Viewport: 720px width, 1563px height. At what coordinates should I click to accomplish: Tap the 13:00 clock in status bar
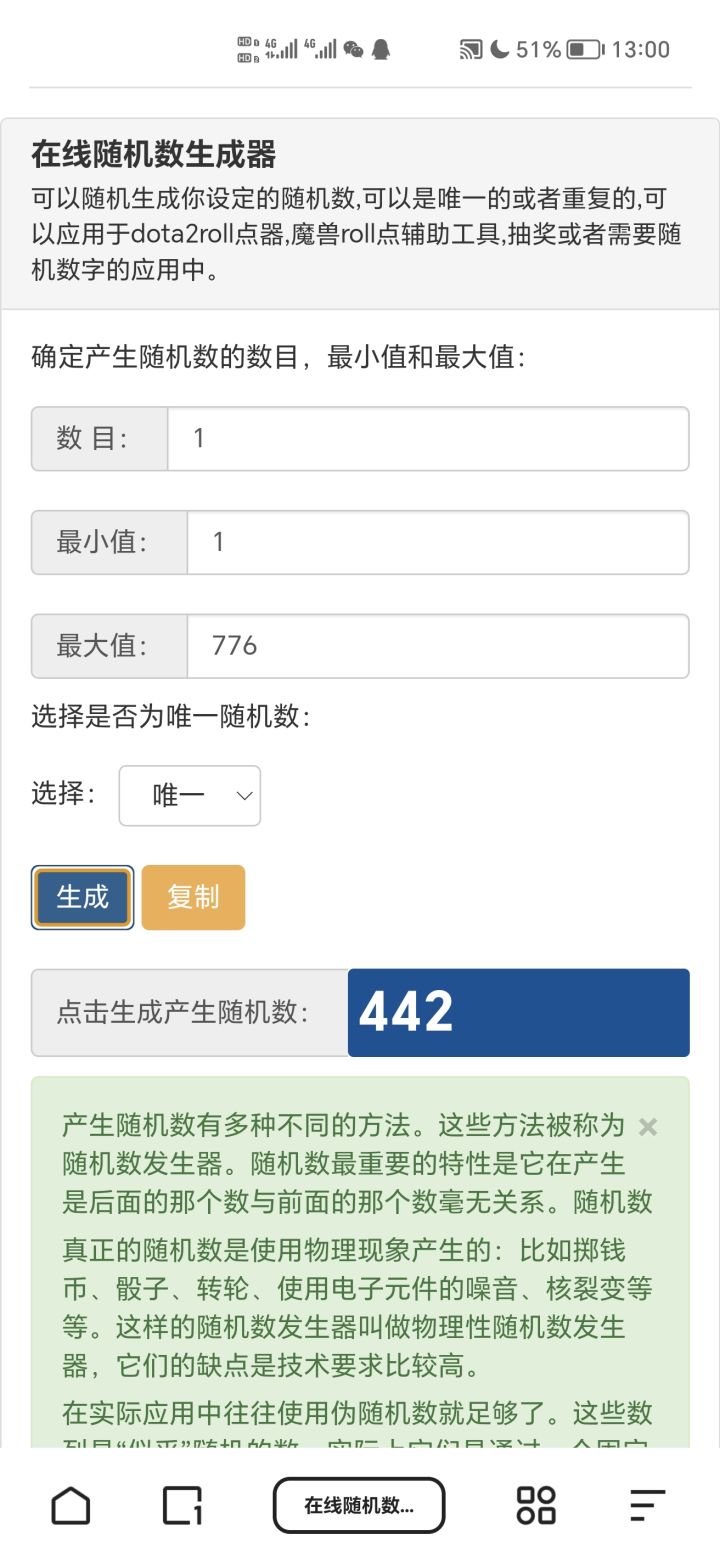pos(640,49)
